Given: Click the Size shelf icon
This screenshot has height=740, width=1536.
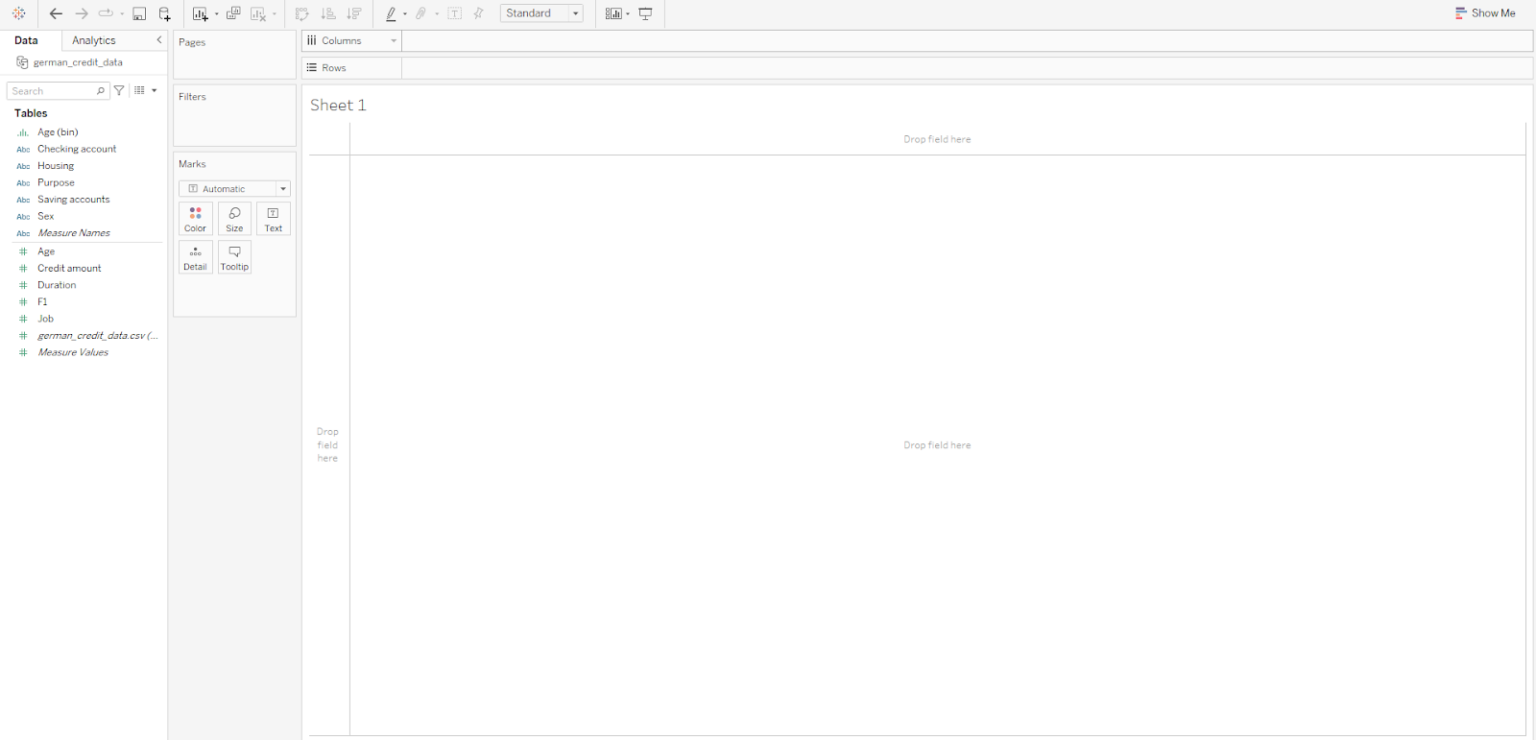Looking at the screenshot, I should pos(234,218).
